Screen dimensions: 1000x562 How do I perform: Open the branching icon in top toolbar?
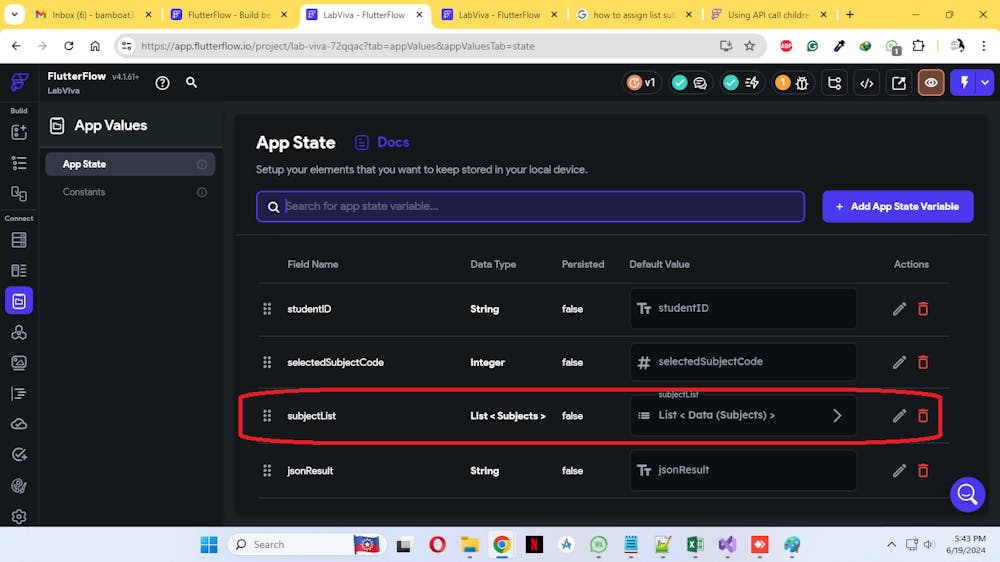[835, 83]
